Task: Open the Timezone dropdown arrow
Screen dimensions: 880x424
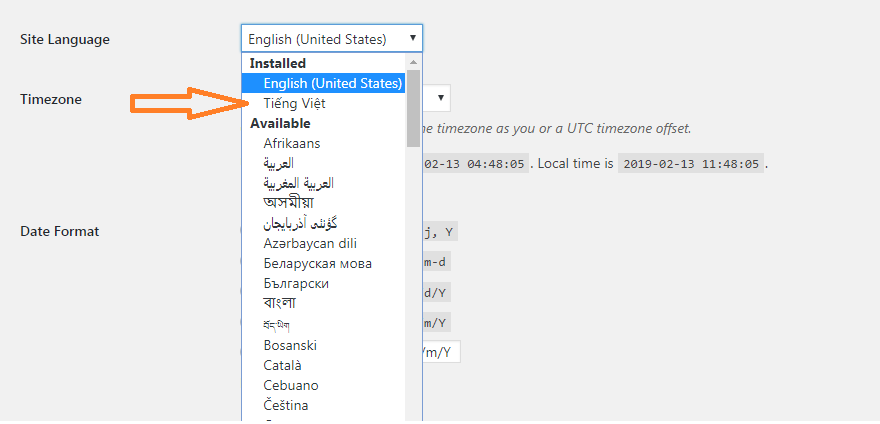Action: point(441,98)
